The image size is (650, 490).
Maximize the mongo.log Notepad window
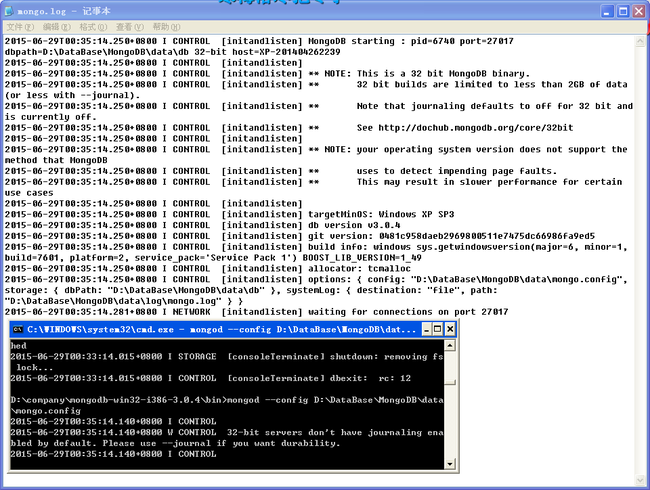623,11
